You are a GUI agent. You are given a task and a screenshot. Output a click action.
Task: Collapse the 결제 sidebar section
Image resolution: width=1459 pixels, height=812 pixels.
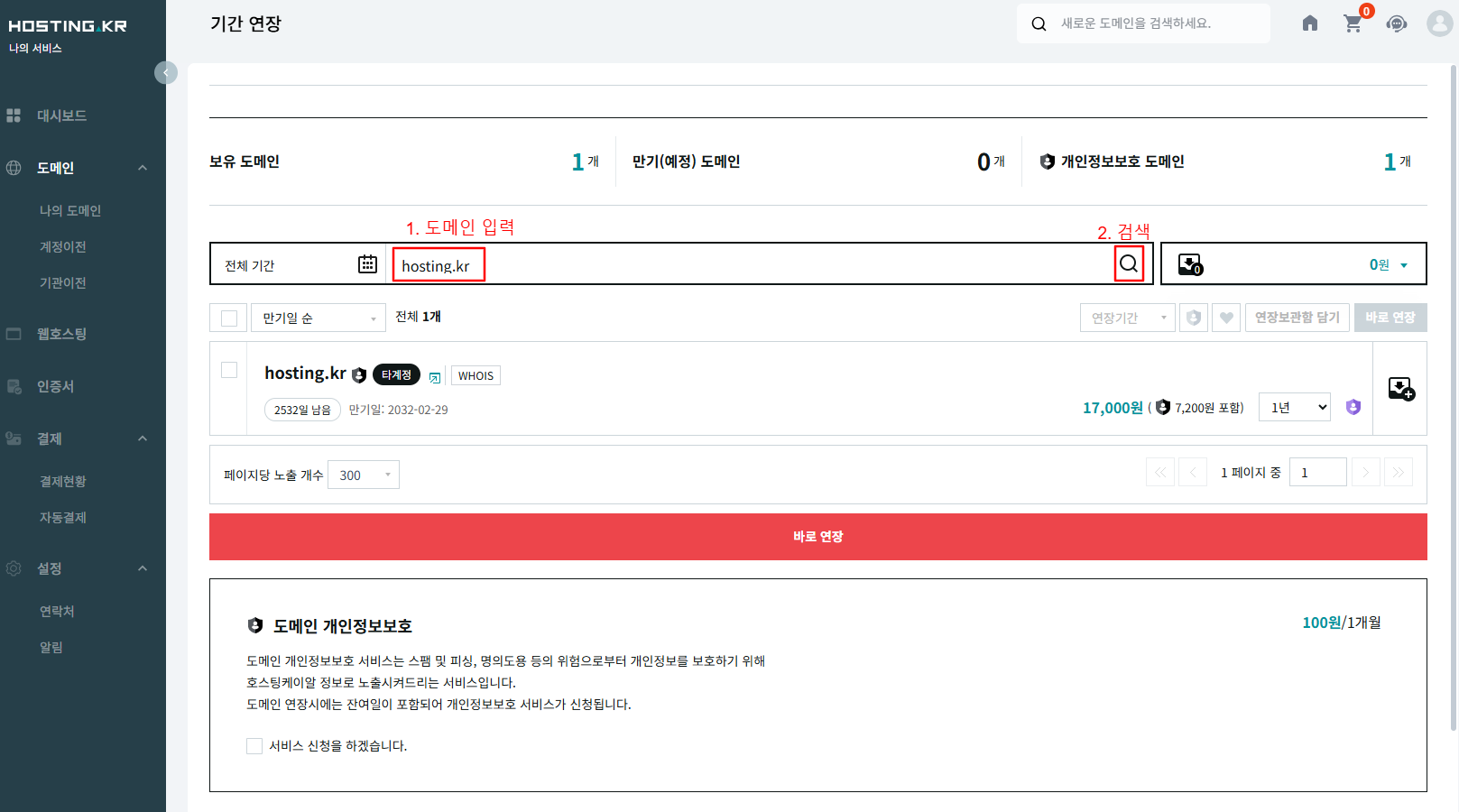143,438
